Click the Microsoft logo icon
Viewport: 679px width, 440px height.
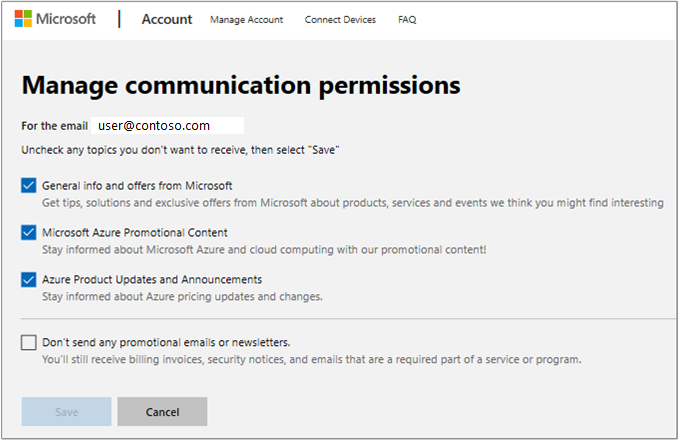click(22, 19)
